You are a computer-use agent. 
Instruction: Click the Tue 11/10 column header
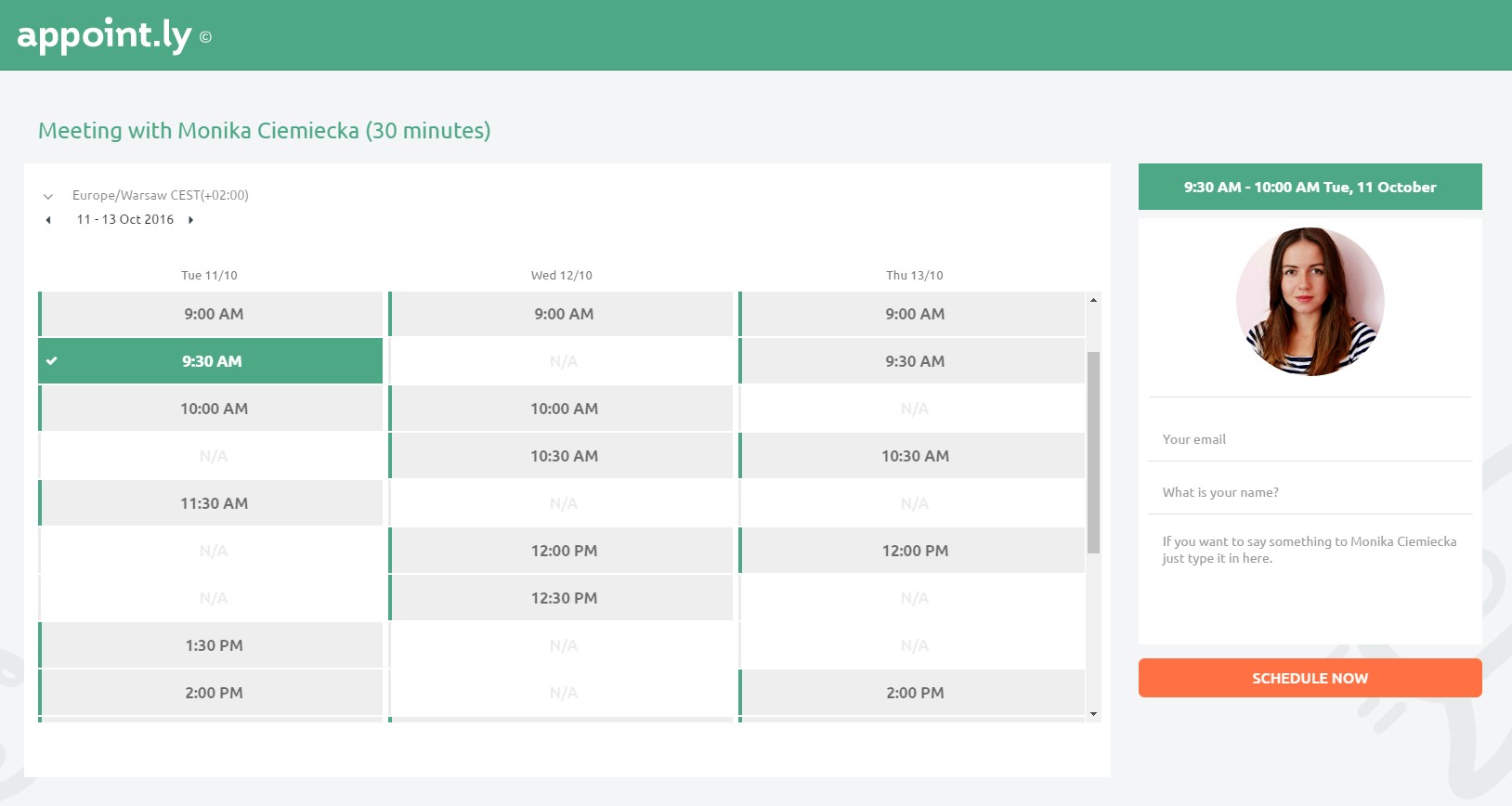[x=209, y=276]
